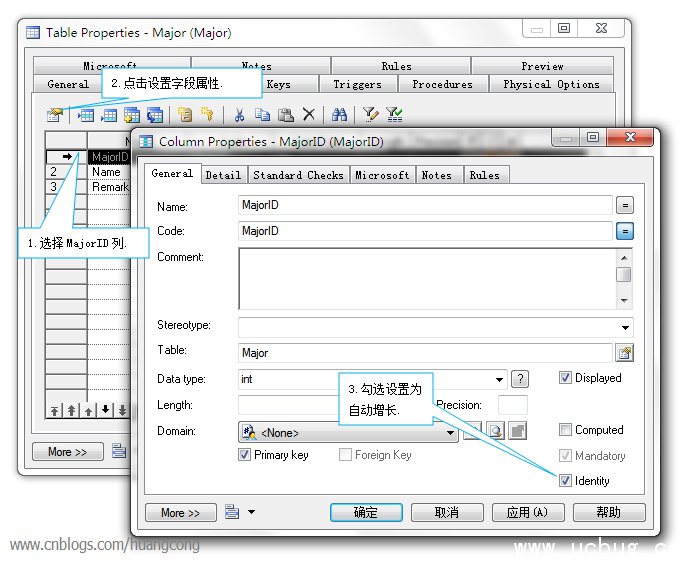The width and height of the screenshot is (684, 563).
Task: Click Find a Row binoculars icon
Action: [339, 115]
